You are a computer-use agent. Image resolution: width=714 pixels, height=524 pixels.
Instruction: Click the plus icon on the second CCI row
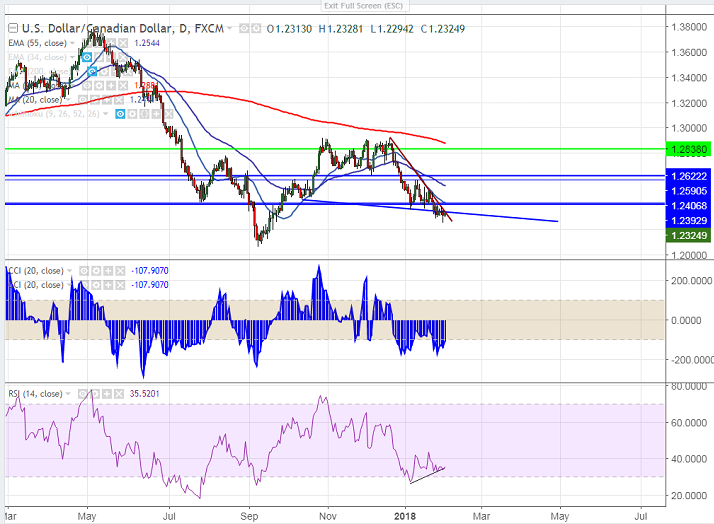coord(108,285)
